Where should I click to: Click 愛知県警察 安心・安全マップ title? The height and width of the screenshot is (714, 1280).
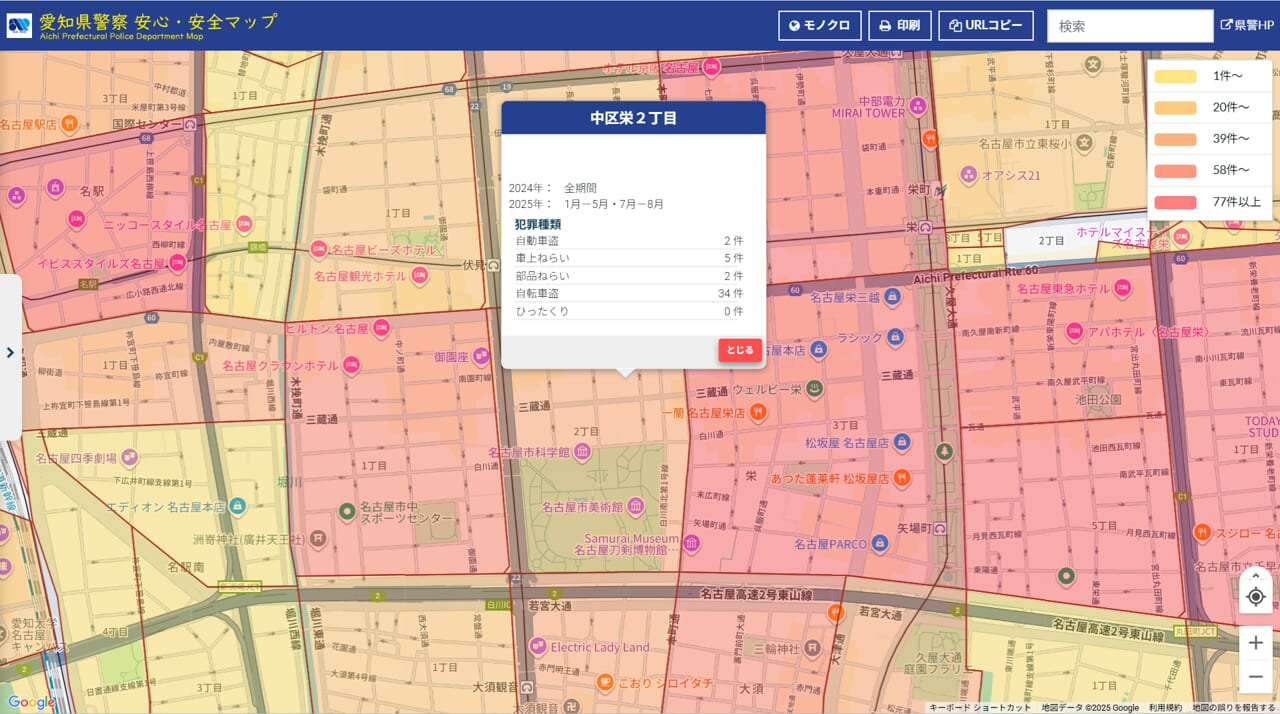pyautogui.click(x=158, y=21)
